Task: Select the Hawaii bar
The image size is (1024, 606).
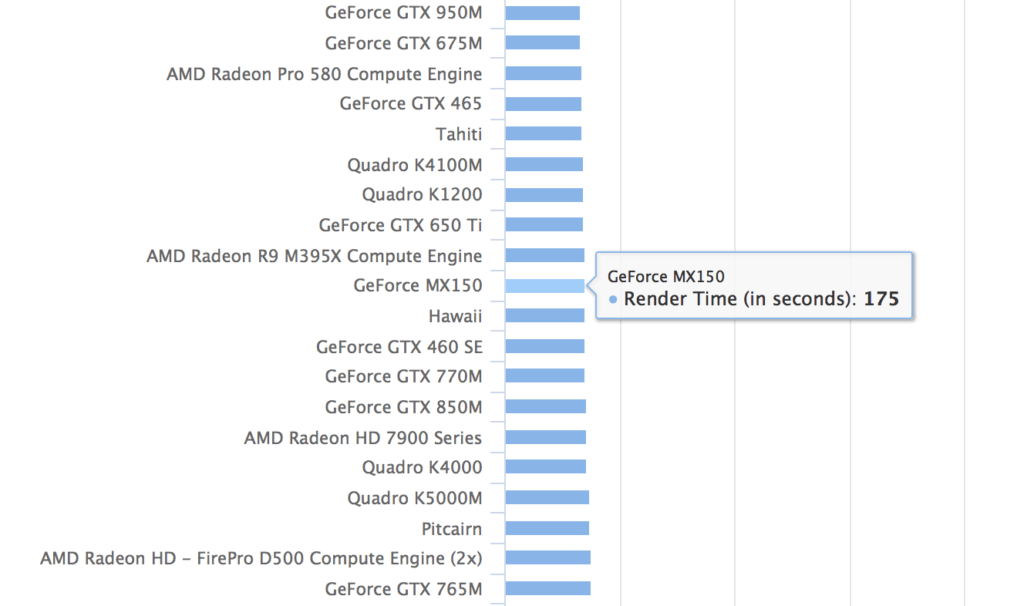Action: click(545, 316)
